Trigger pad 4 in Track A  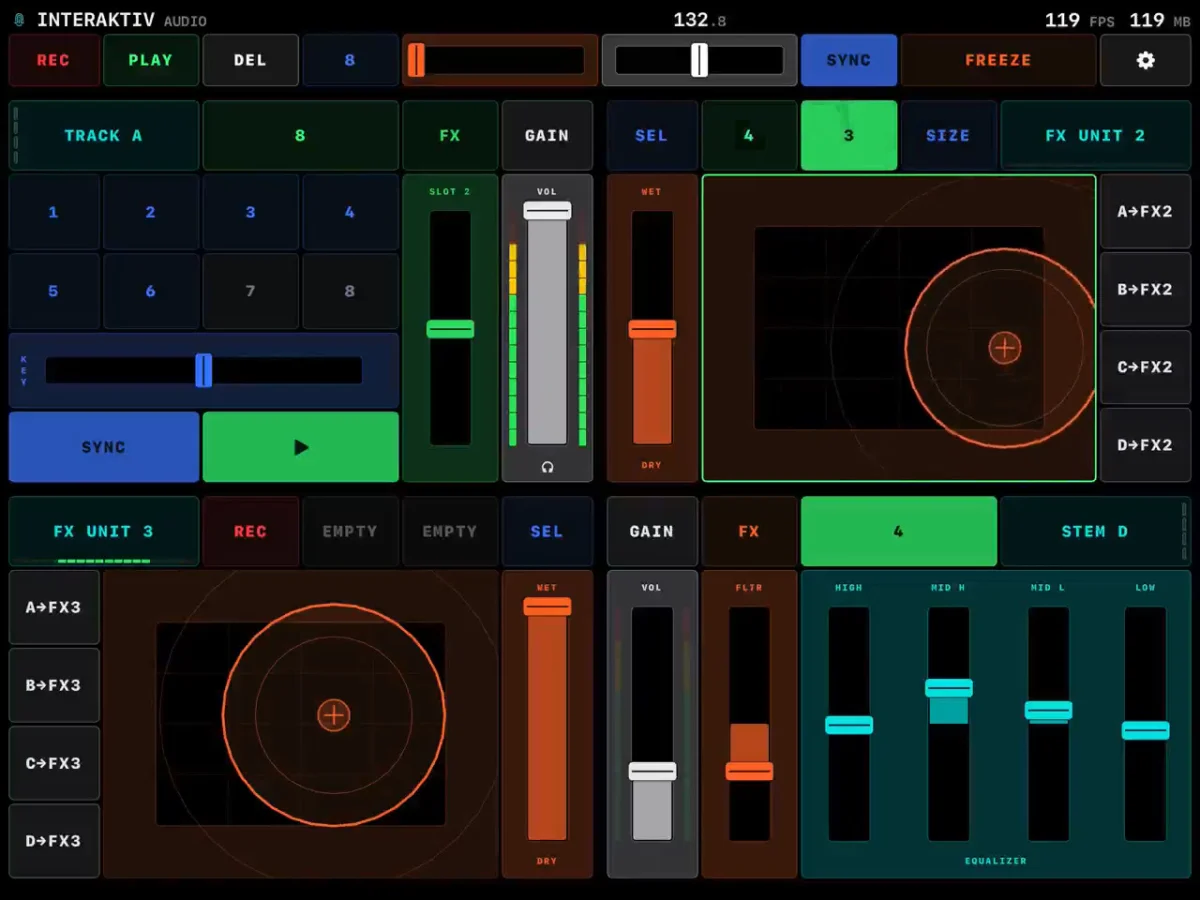350,212
